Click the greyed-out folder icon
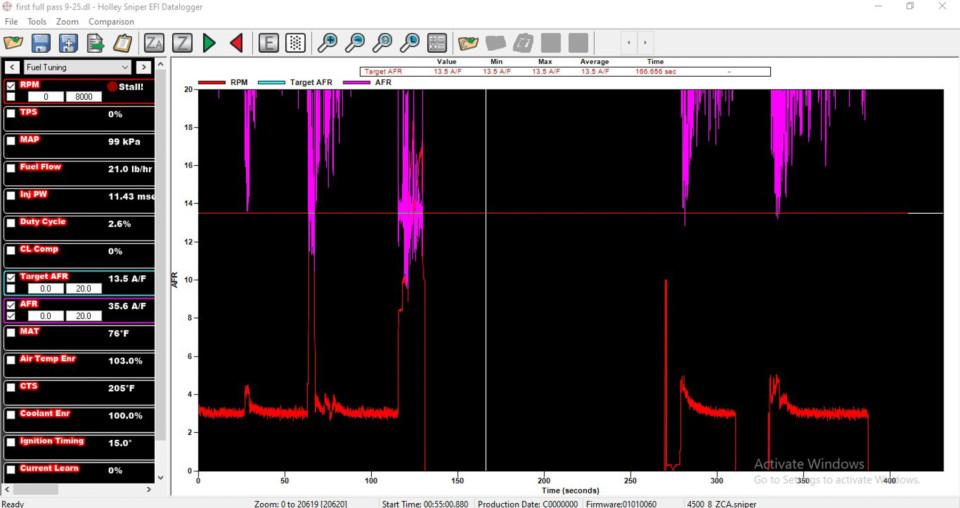This screenshot has width=960, height=508. tap(496, 43)
